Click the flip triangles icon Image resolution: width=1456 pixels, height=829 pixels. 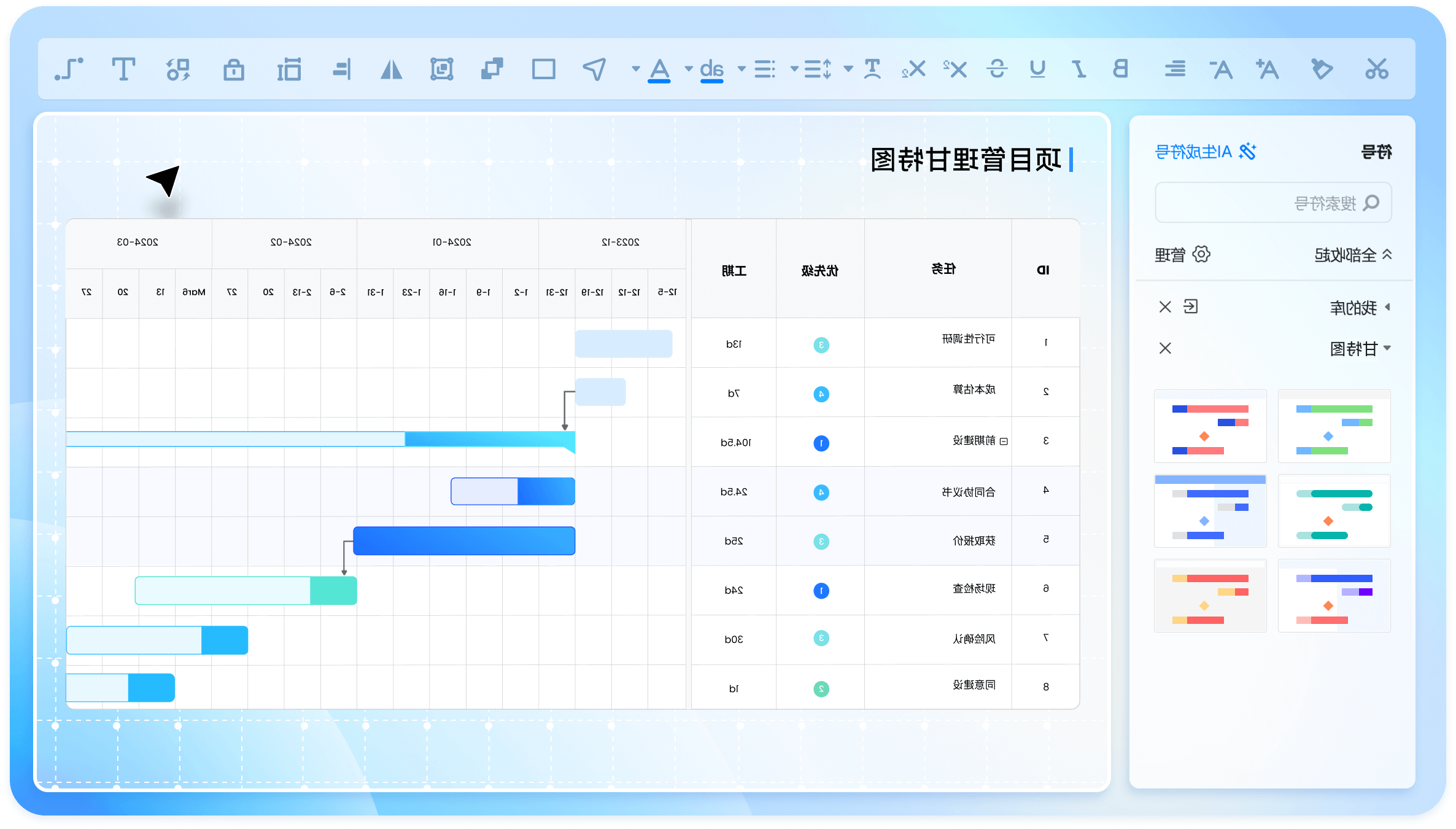391,69
